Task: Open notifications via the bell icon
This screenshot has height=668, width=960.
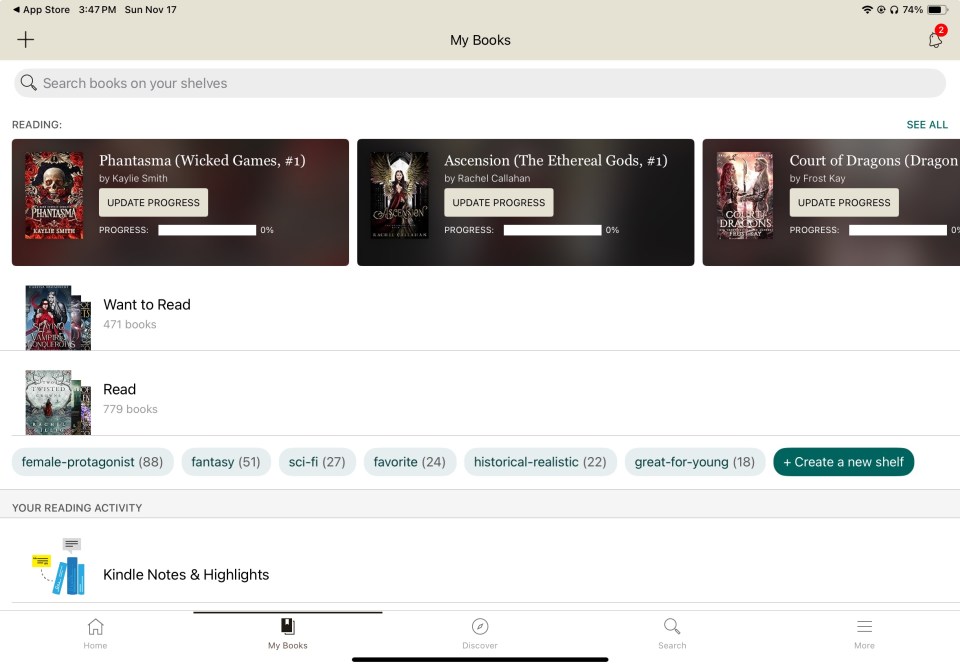Action: point(934,39)
